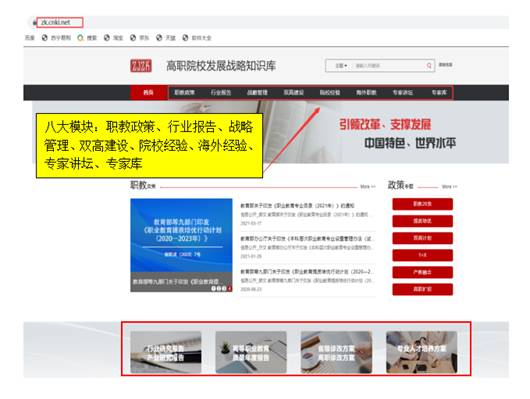Image resolution: width=530 pixels, height=399 pixels.
Task: Open the 双高建设 navigation tab
Action: pos(293,92)
